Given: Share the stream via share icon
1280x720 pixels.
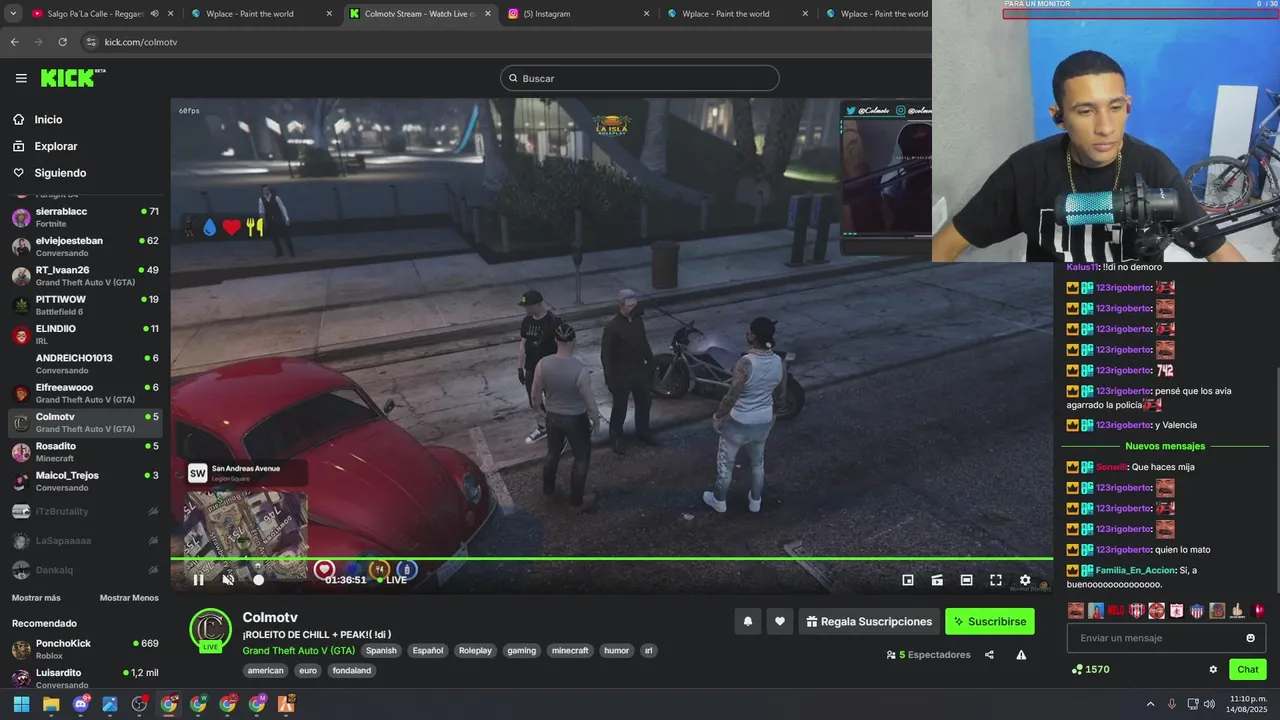Looking at the screenshot, I should coord(989,655).
